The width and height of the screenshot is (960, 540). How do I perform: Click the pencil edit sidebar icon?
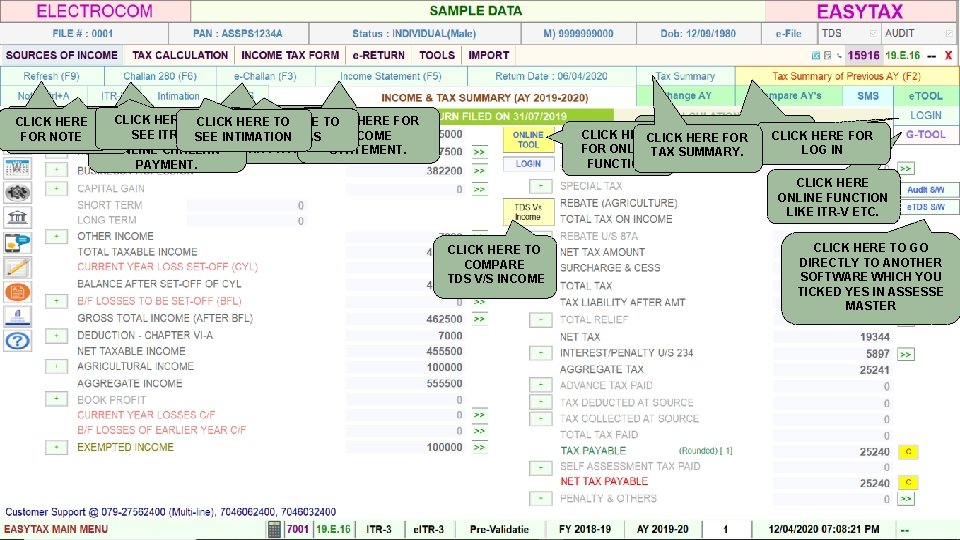click(x=17, y=267)
